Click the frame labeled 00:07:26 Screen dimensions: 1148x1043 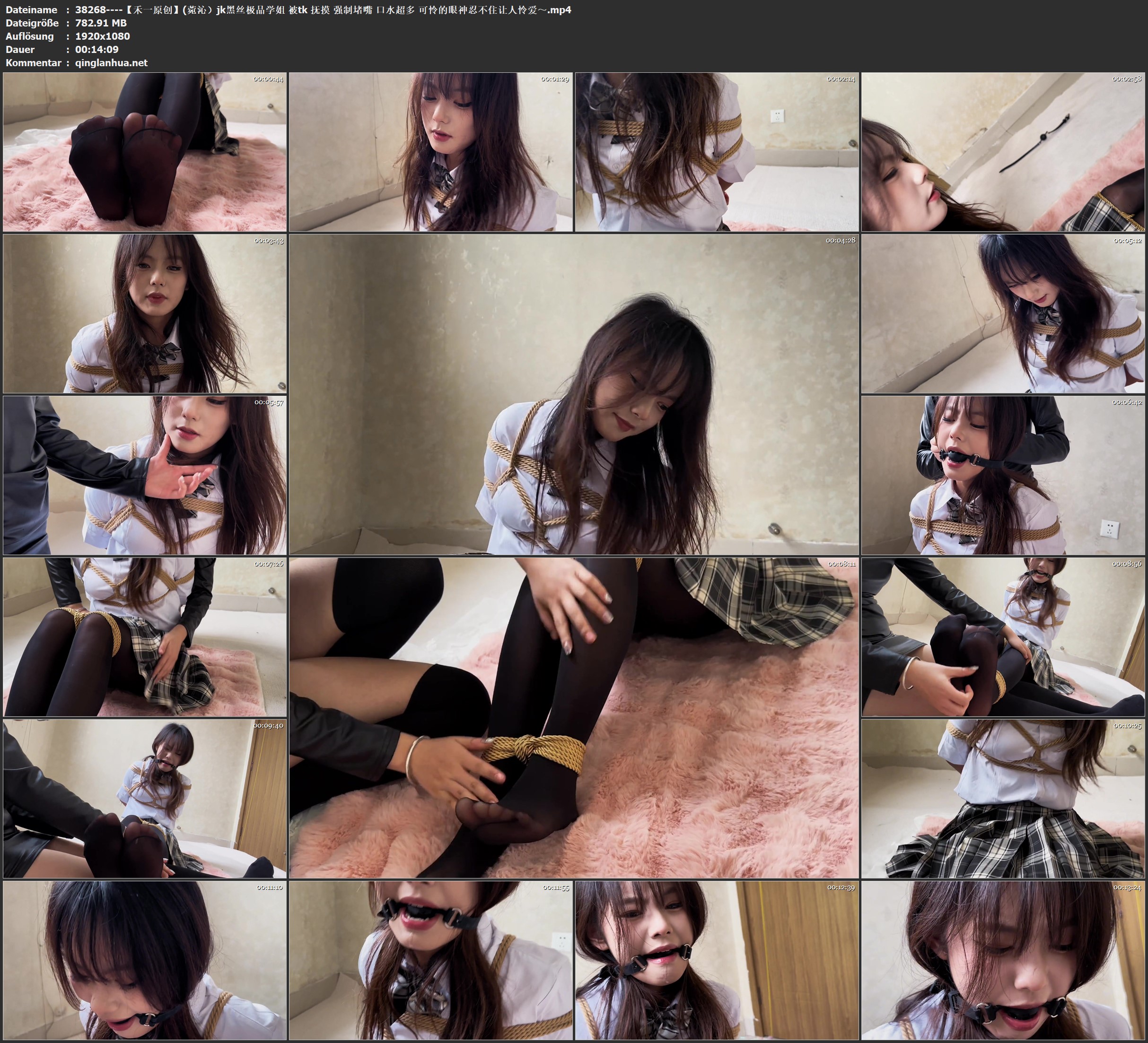click(x=145, y=636)
